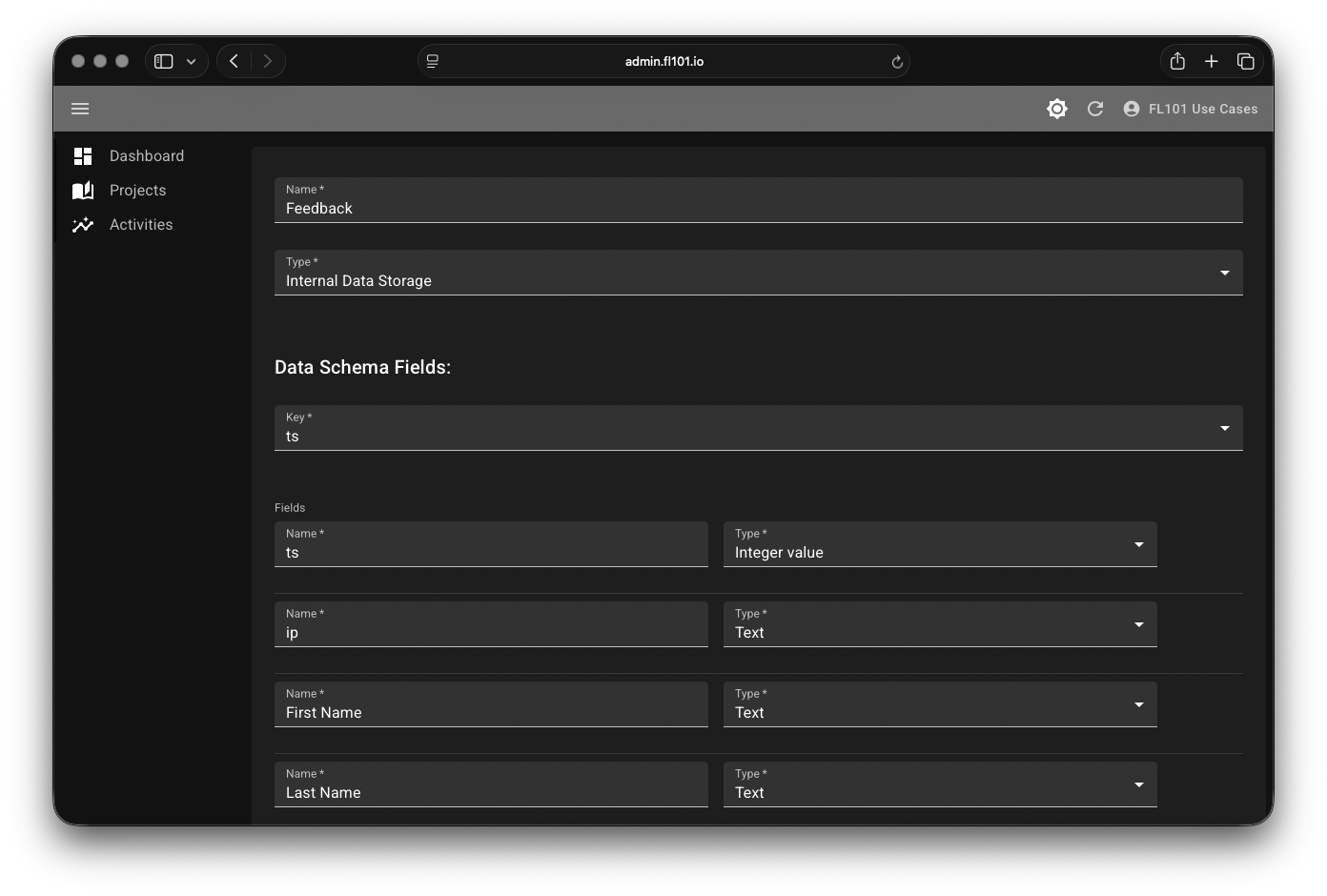
Task: Reload the page from the address bar
Action: pyautogui.click(x=896, y=62)
